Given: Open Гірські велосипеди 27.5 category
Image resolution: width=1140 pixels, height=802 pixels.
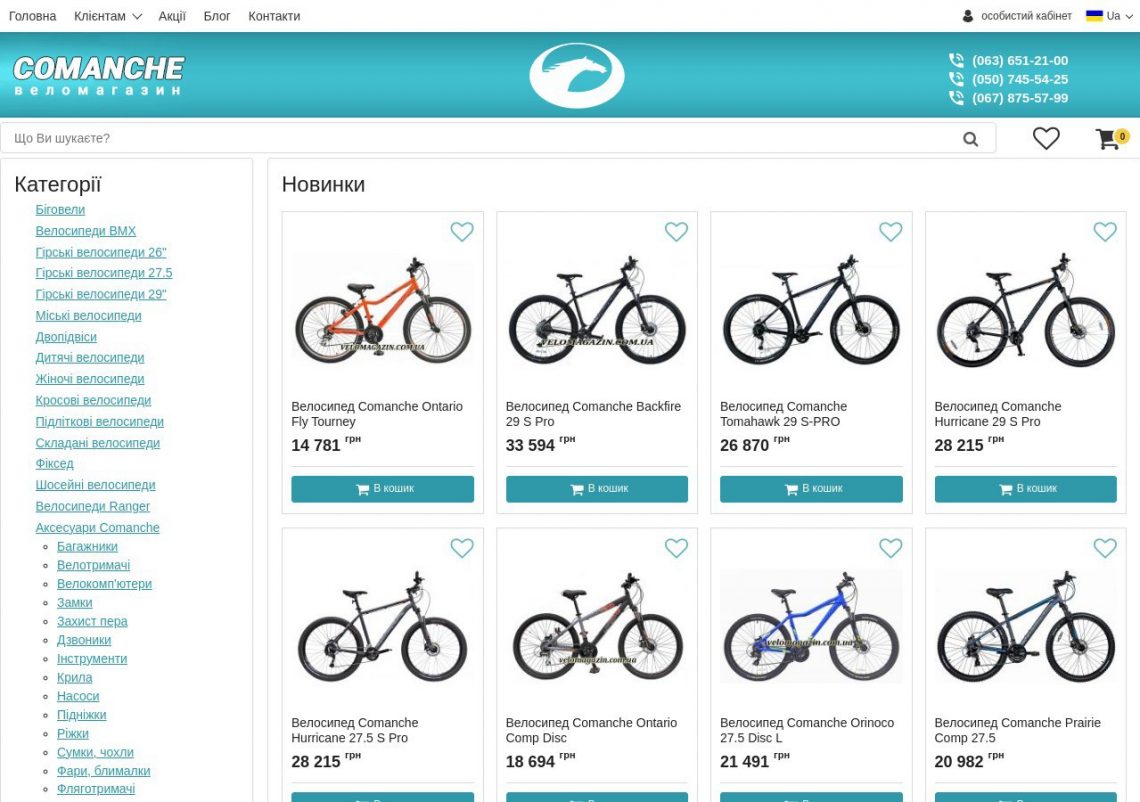Looking at the screenshot, I should pyautogui.click(x=104, y=273).
